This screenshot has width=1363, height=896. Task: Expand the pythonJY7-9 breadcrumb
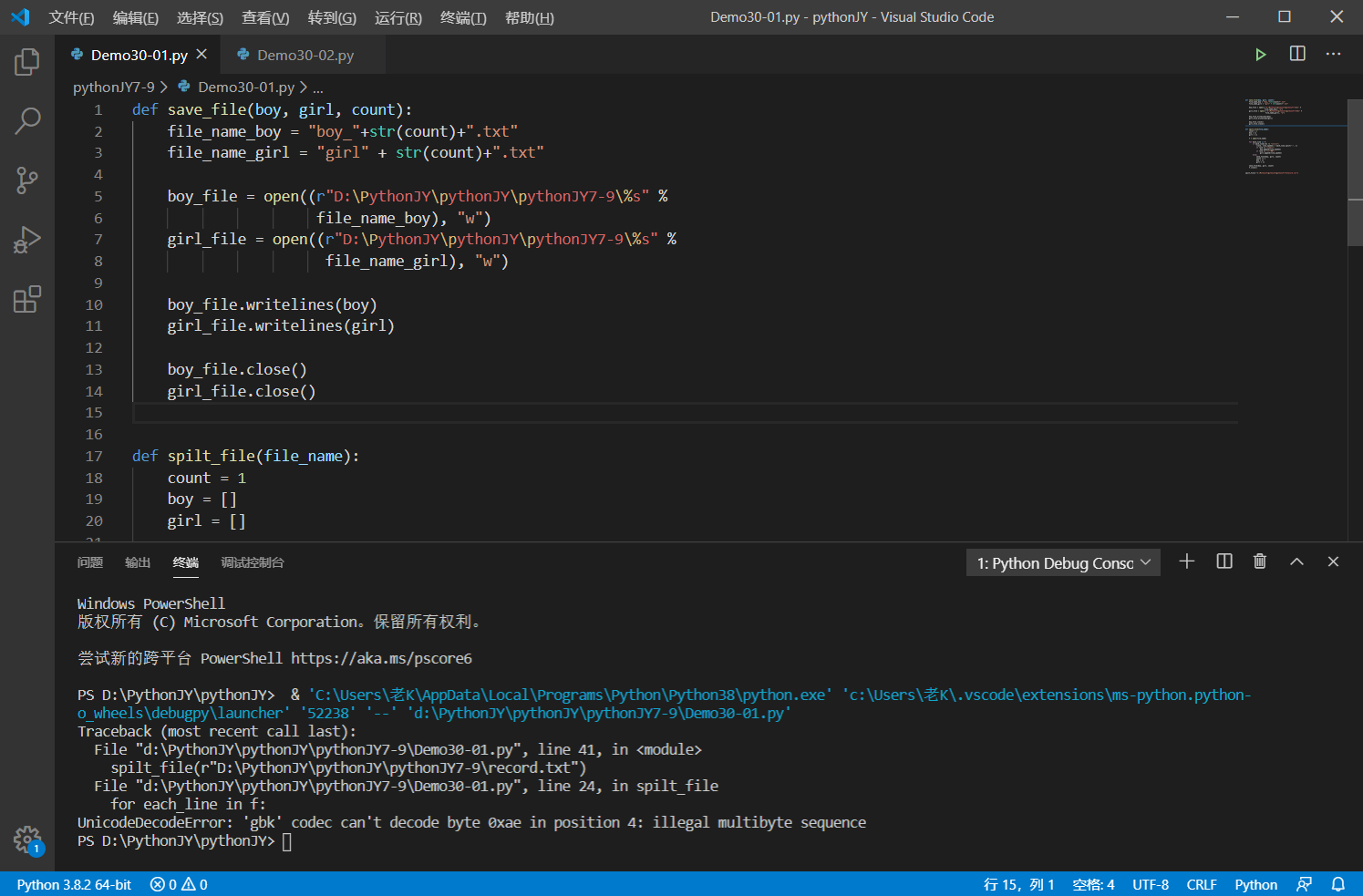pos(114,88)
